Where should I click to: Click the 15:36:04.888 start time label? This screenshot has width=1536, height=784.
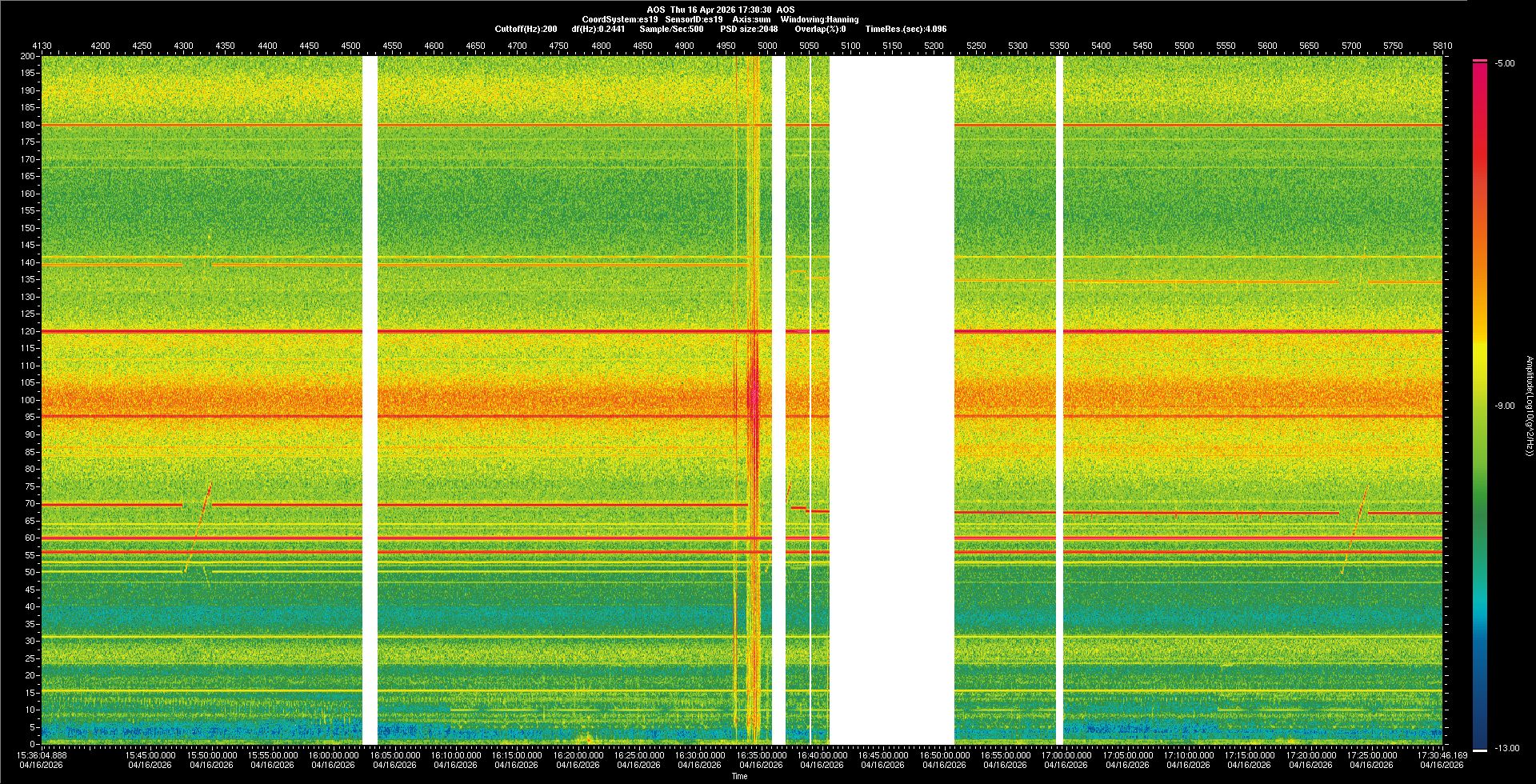43,755
